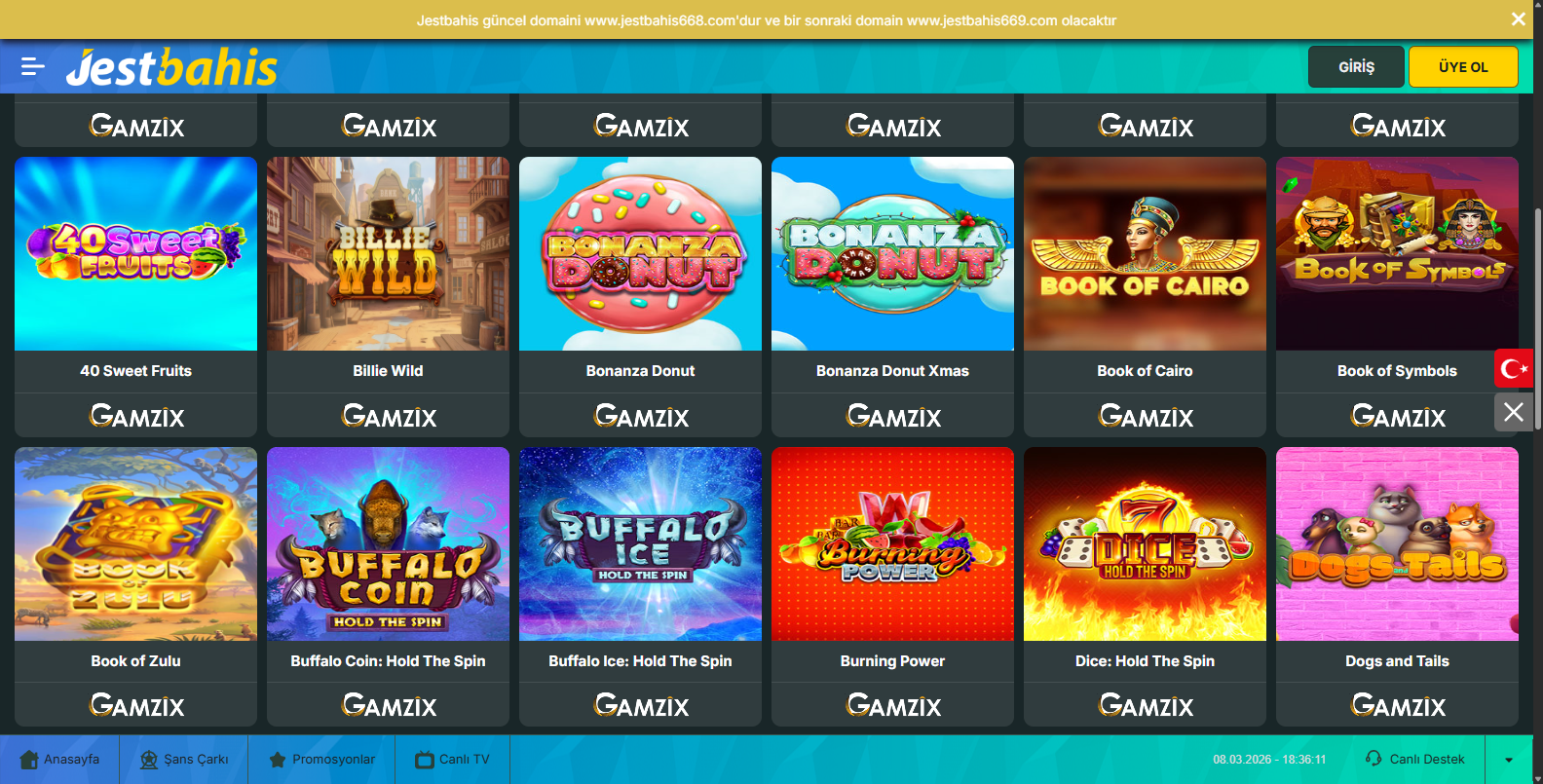Open Anasayfa home icon in bottom bar
Image resolution: width=1543 pixels, height=784 pixels.
click(x=29, y=760)
